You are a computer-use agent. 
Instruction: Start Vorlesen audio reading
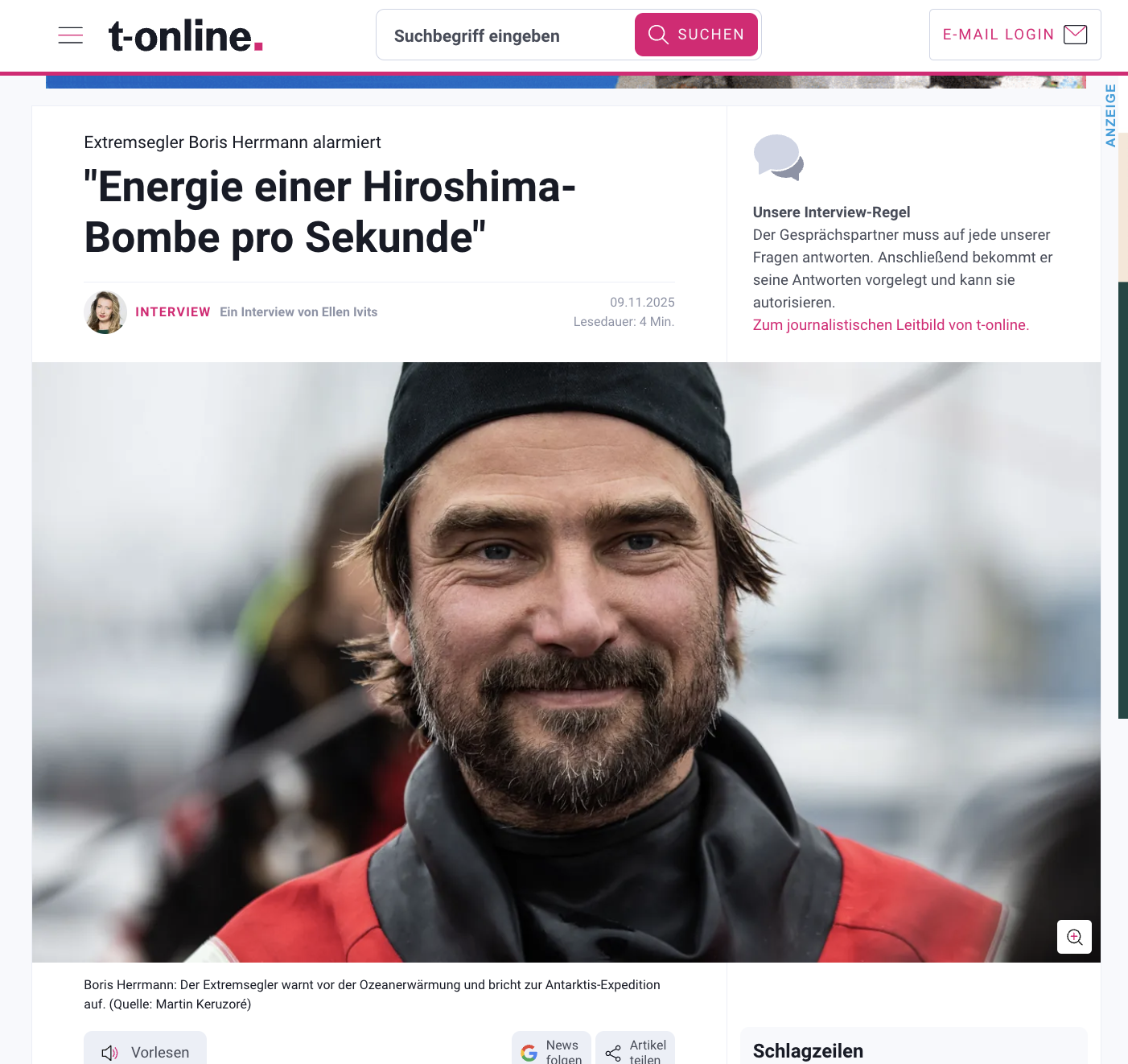coord(145,1048)
